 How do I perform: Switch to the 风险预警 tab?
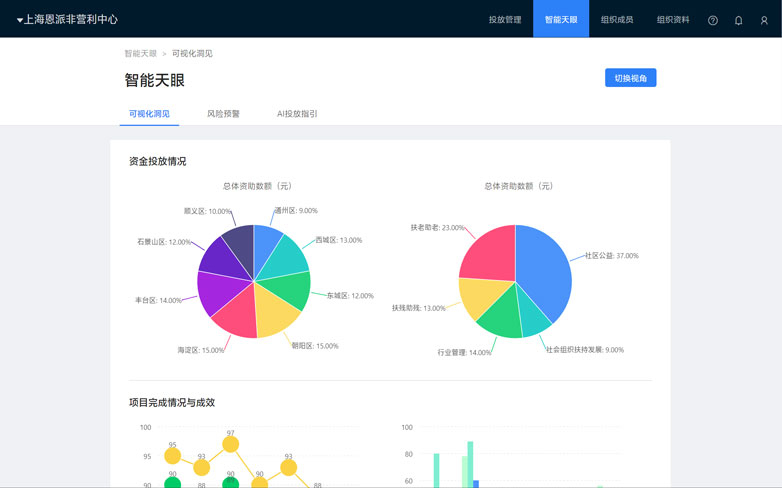point(223,114)
